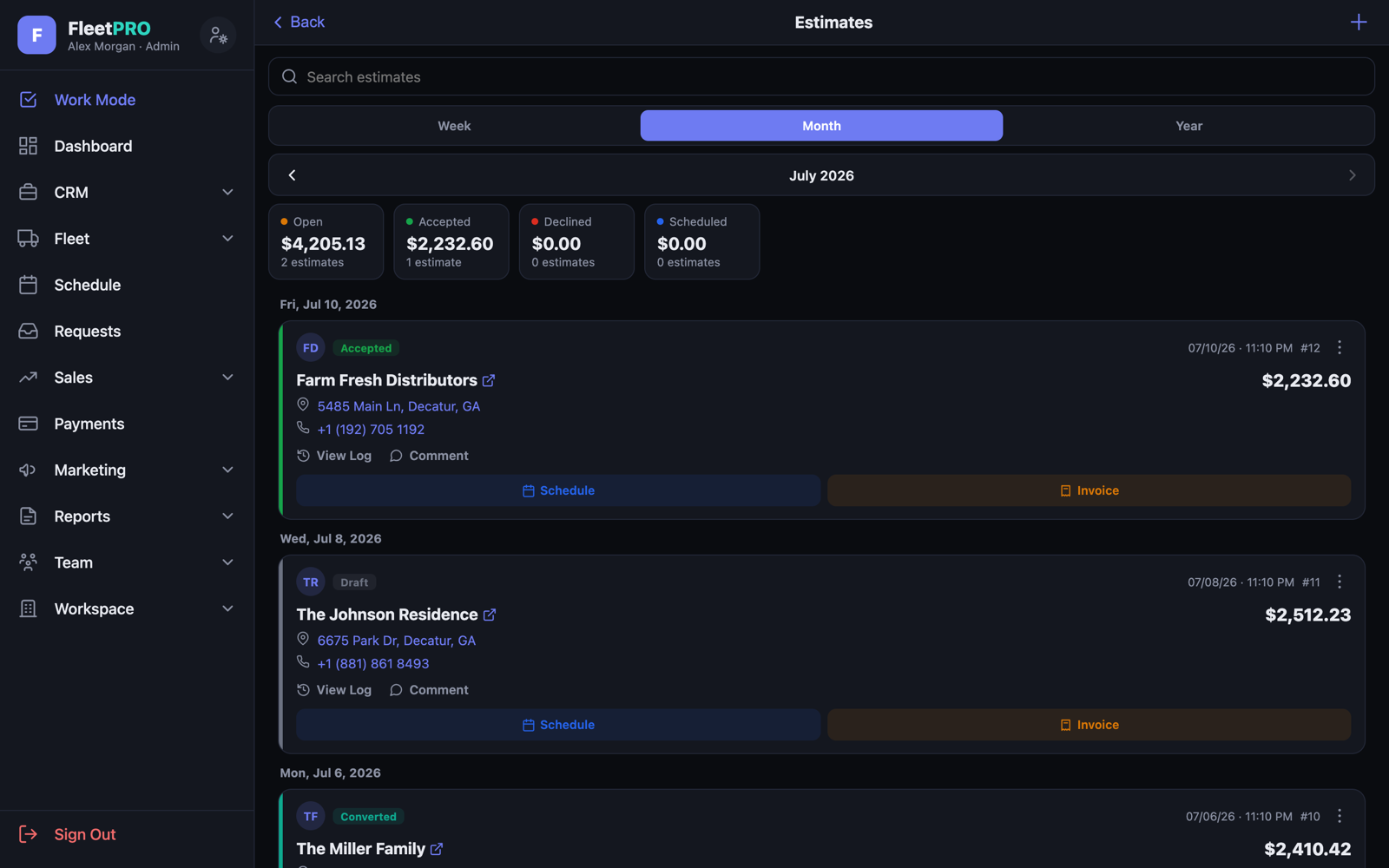Call +1 (881) 861 8493
This screenshot has width=1389, height=868.
[373, 664]
